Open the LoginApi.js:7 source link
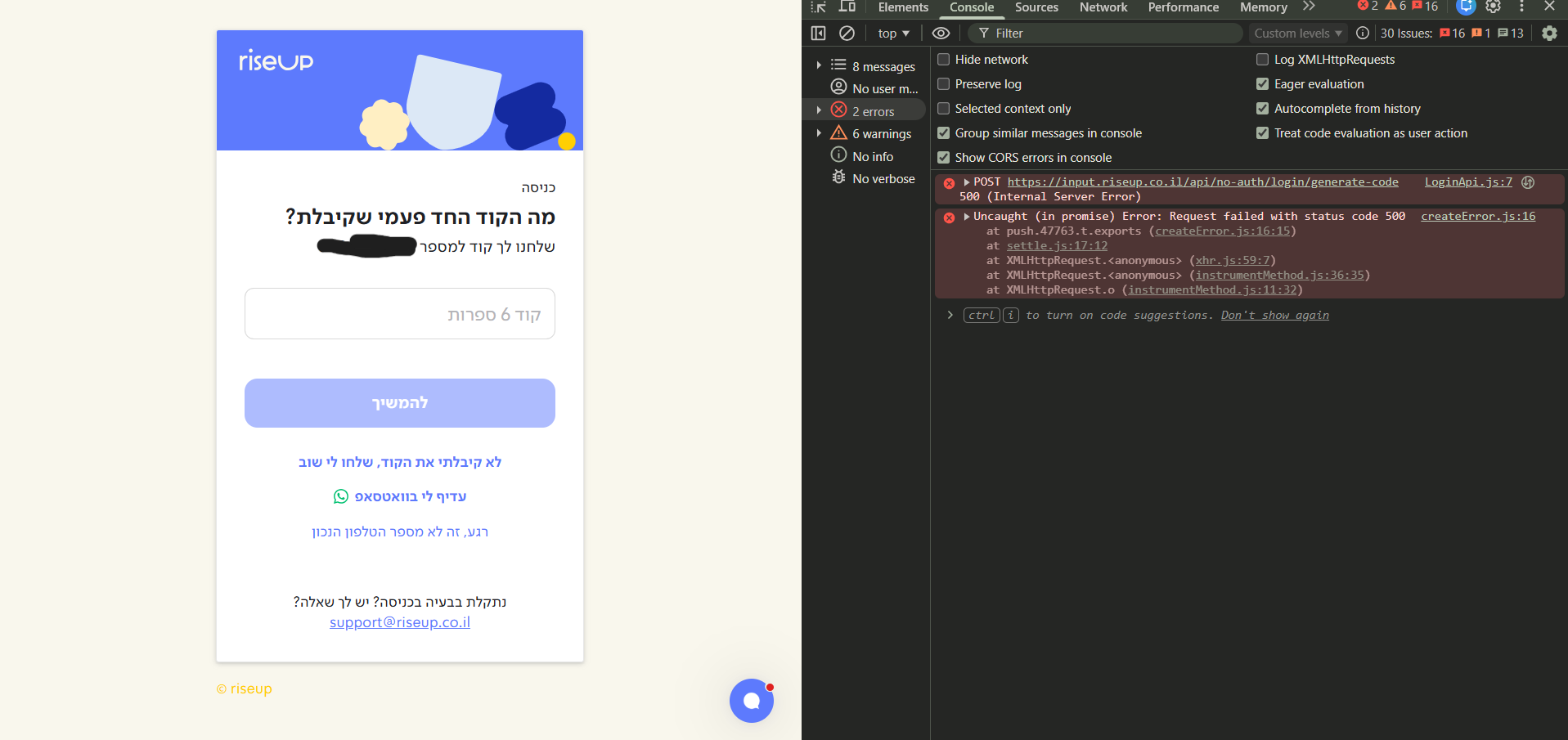The width and height of the screenshot is (1568, 740). click(x=1468, y=182)
